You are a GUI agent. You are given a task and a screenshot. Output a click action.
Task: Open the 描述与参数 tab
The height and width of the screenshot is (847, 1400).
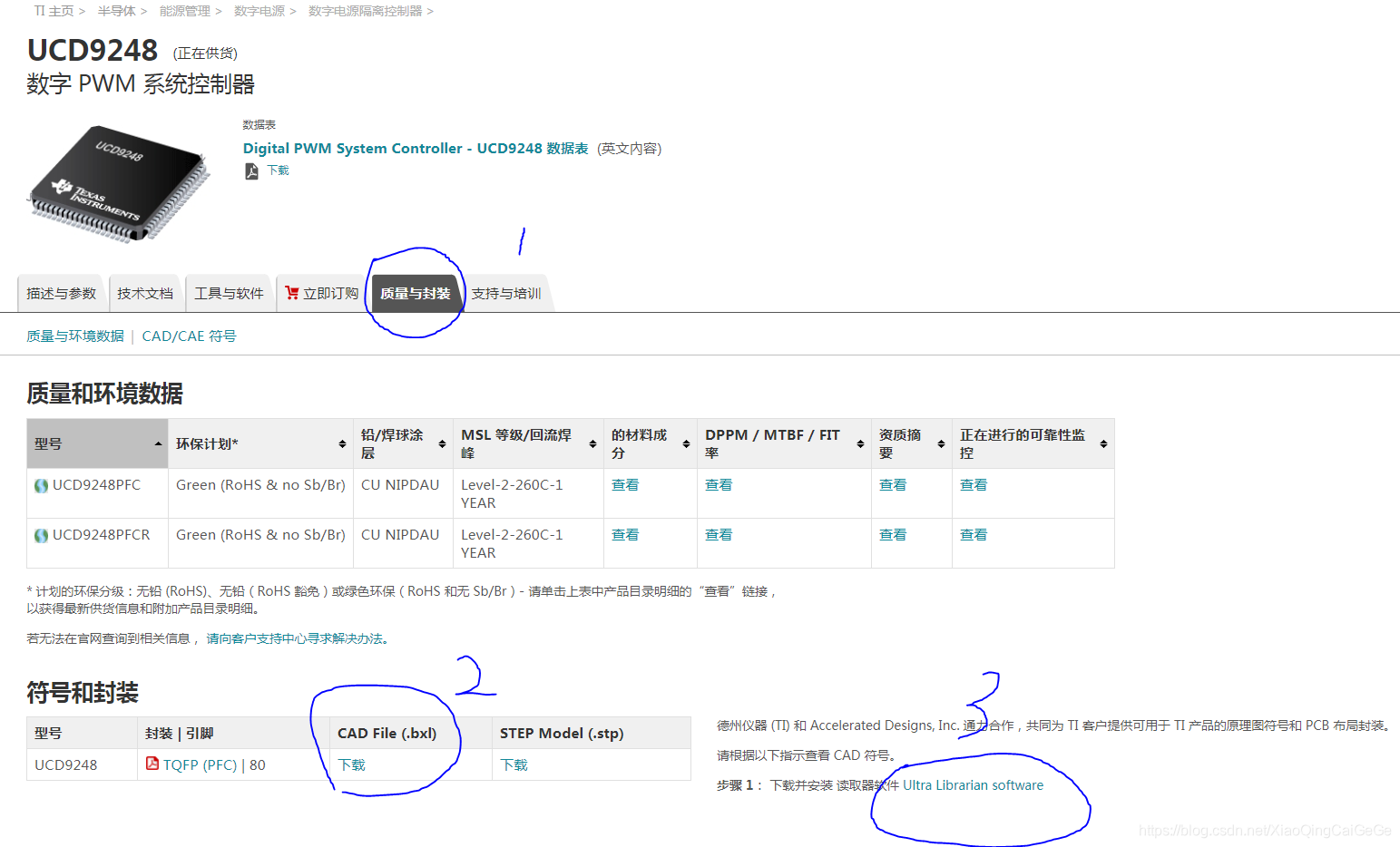pos(61,294)
